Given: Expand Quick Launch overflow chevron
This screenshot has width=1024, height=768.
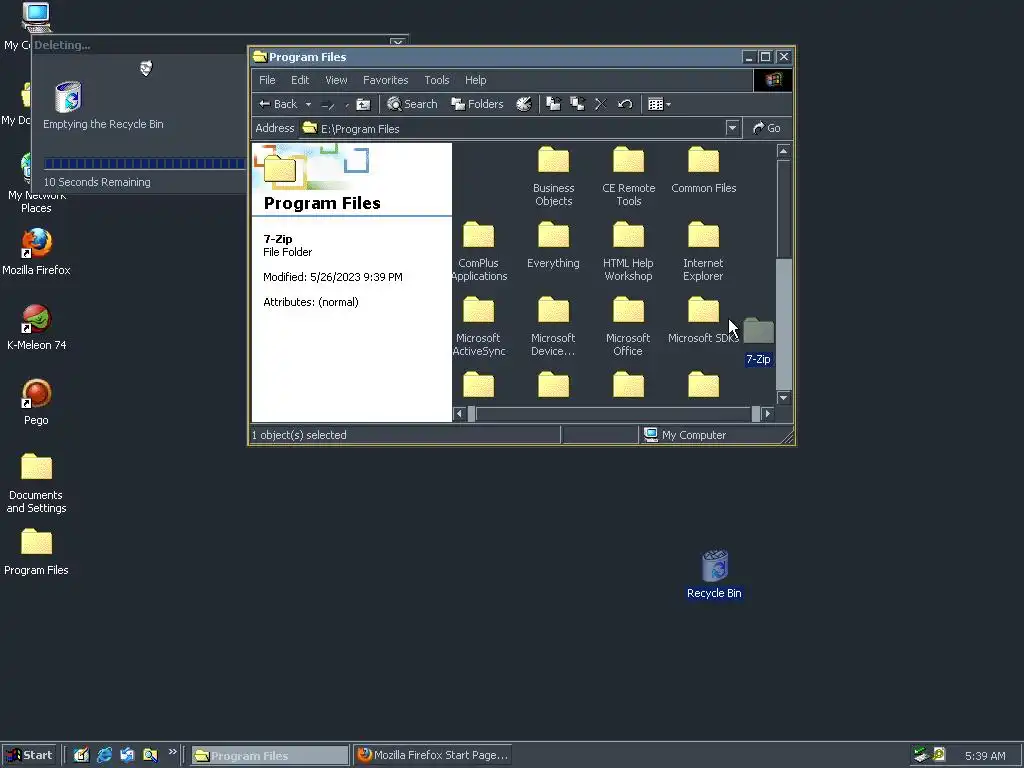Looking at the screenshot, I should coord(172,752).
